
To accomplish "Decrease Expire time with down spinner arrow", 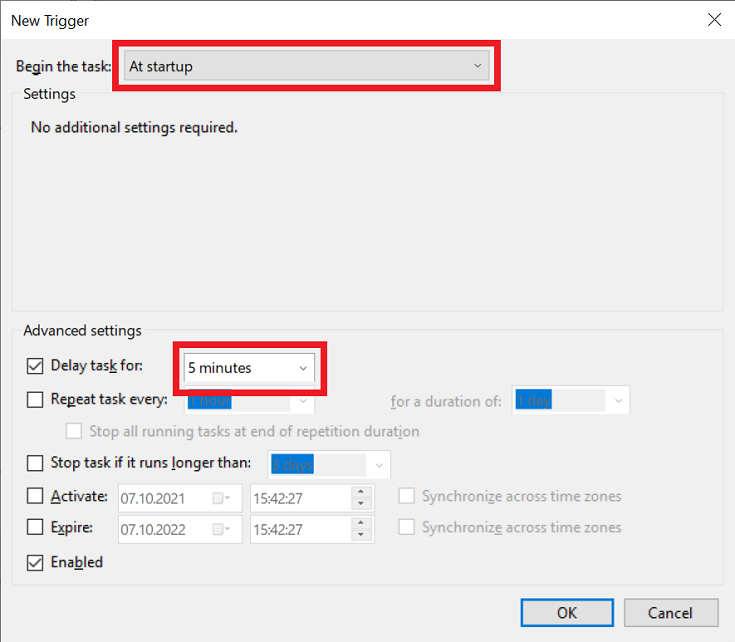I will (361, 535).
